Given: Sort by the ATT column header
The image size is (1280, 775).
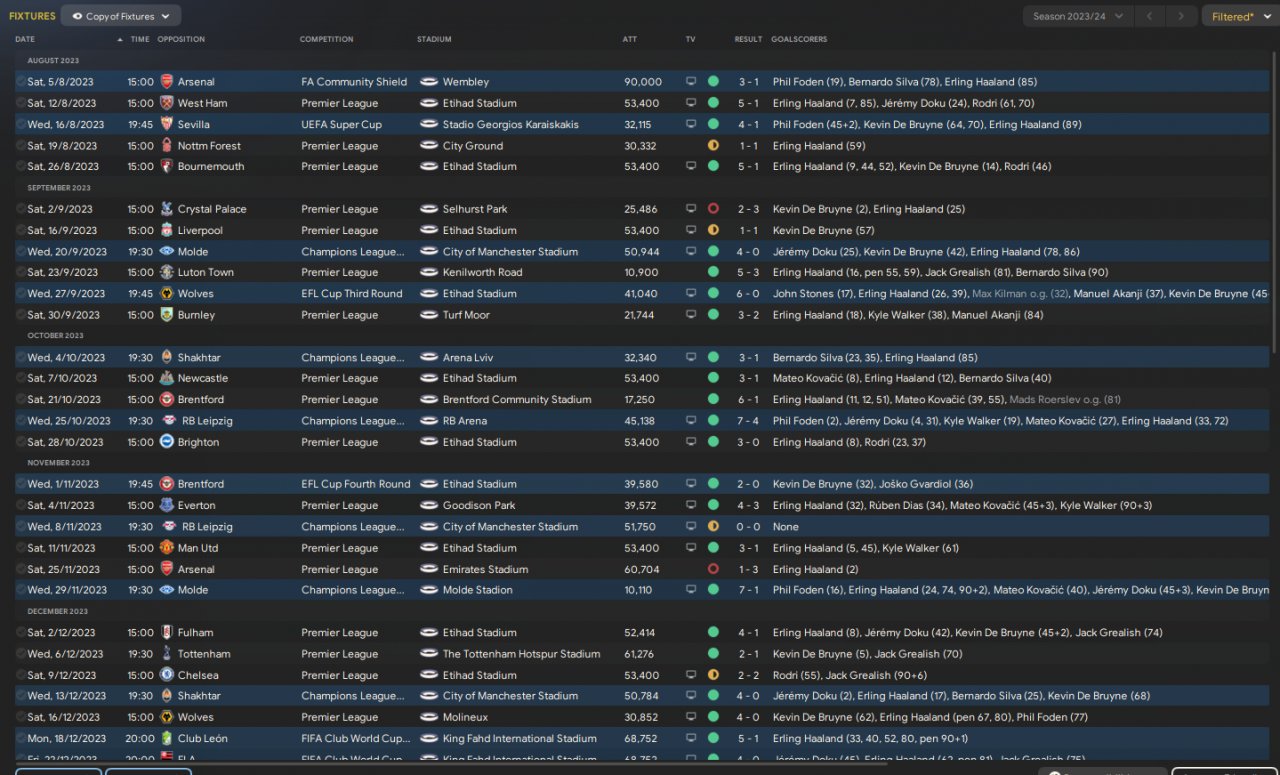Looking at the screenshot, I should tap(630, 39).
